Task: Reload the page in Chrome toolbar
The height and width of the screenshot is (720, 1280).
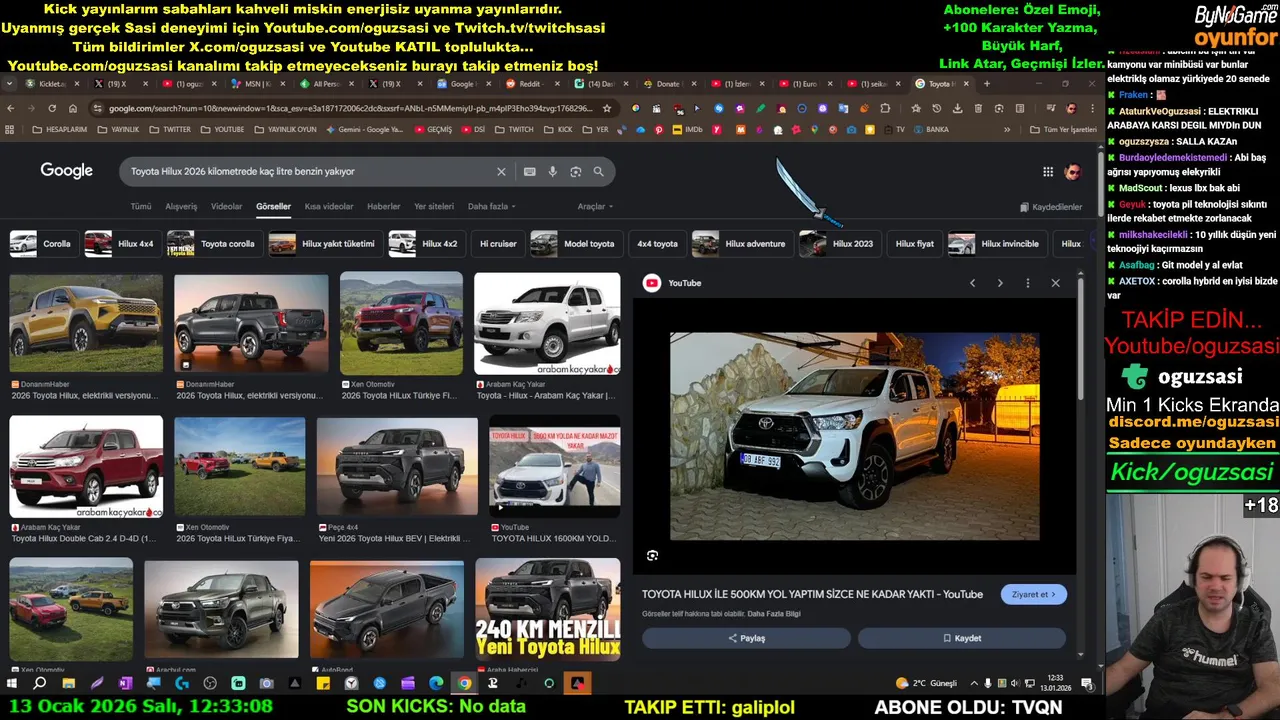Action: click(x=52, y=108)
